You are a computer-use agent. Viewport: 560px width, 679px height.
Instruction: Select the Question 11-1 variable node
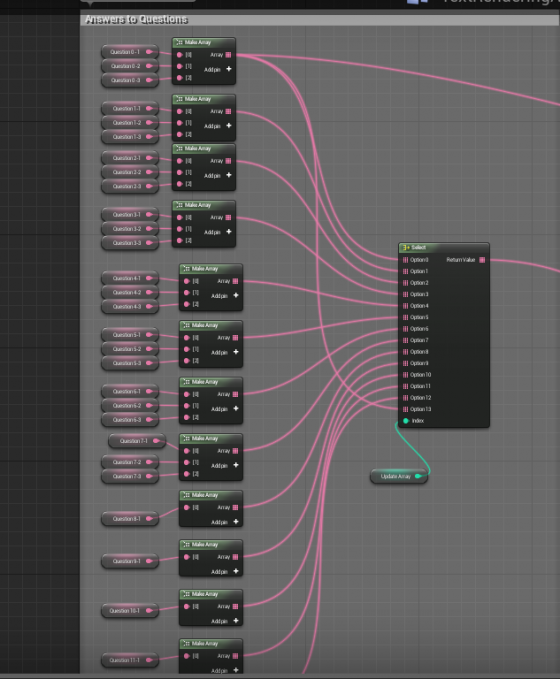pyautogui.click(x=129, y=660)
